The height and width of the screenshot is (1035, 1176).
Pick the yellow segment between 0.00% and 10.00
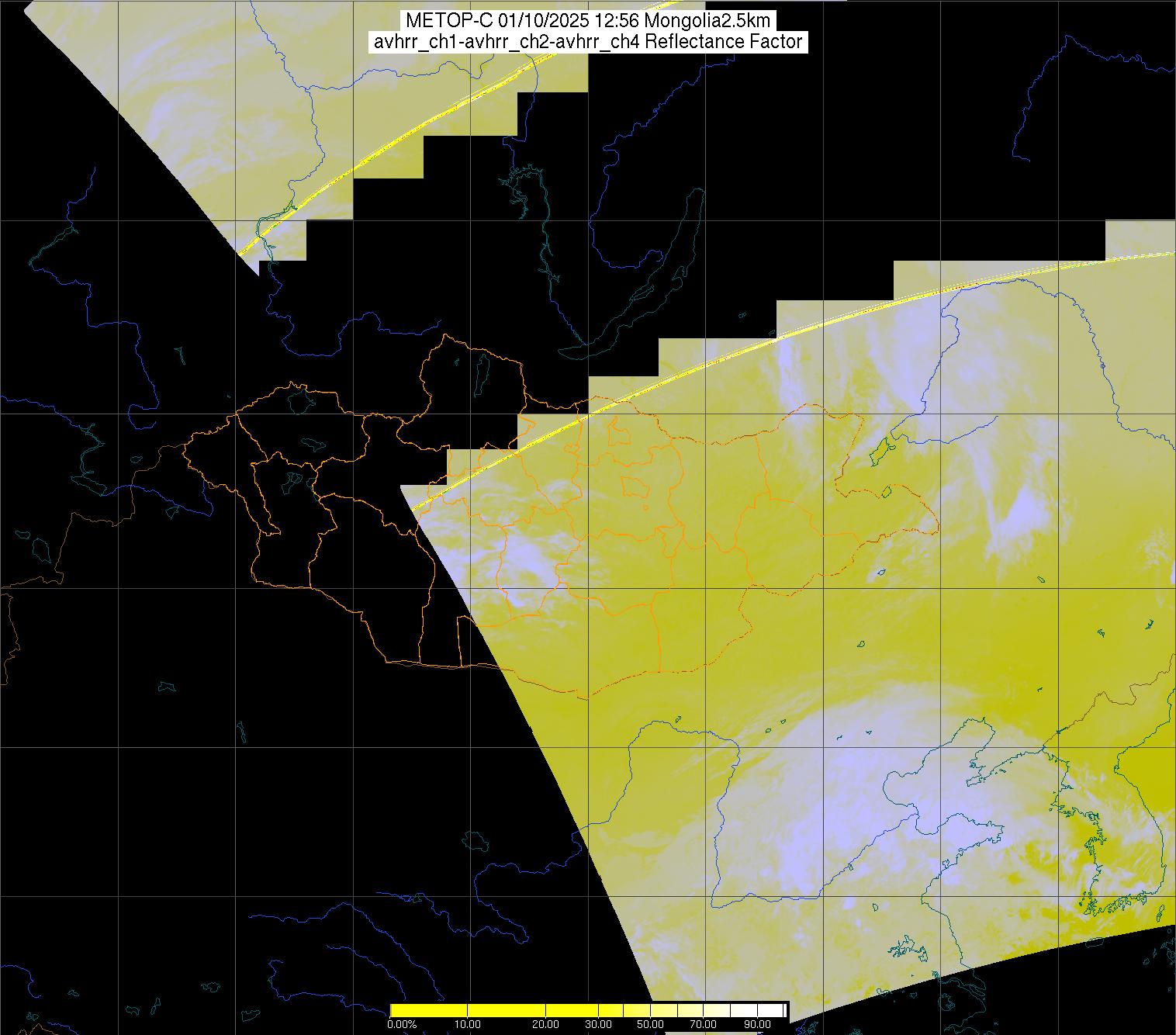[429, 1010]
